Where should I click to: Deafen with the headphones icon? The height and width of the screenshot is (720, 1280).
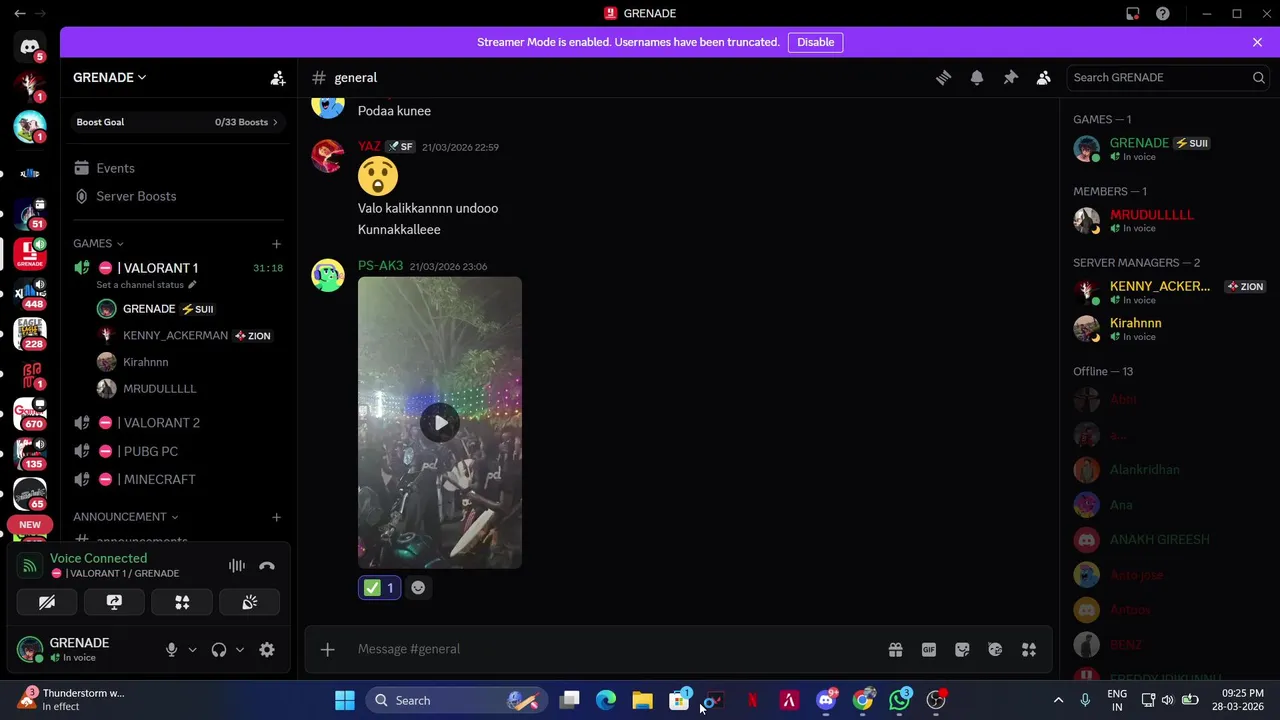(219, 650)
